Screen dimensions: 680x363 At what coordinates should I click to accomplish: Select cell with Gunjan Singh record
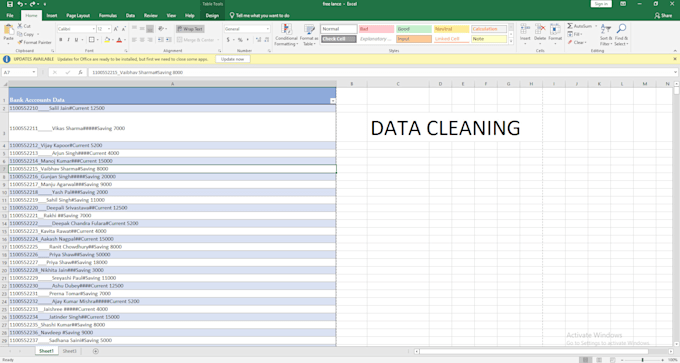(x=172, y=177)
